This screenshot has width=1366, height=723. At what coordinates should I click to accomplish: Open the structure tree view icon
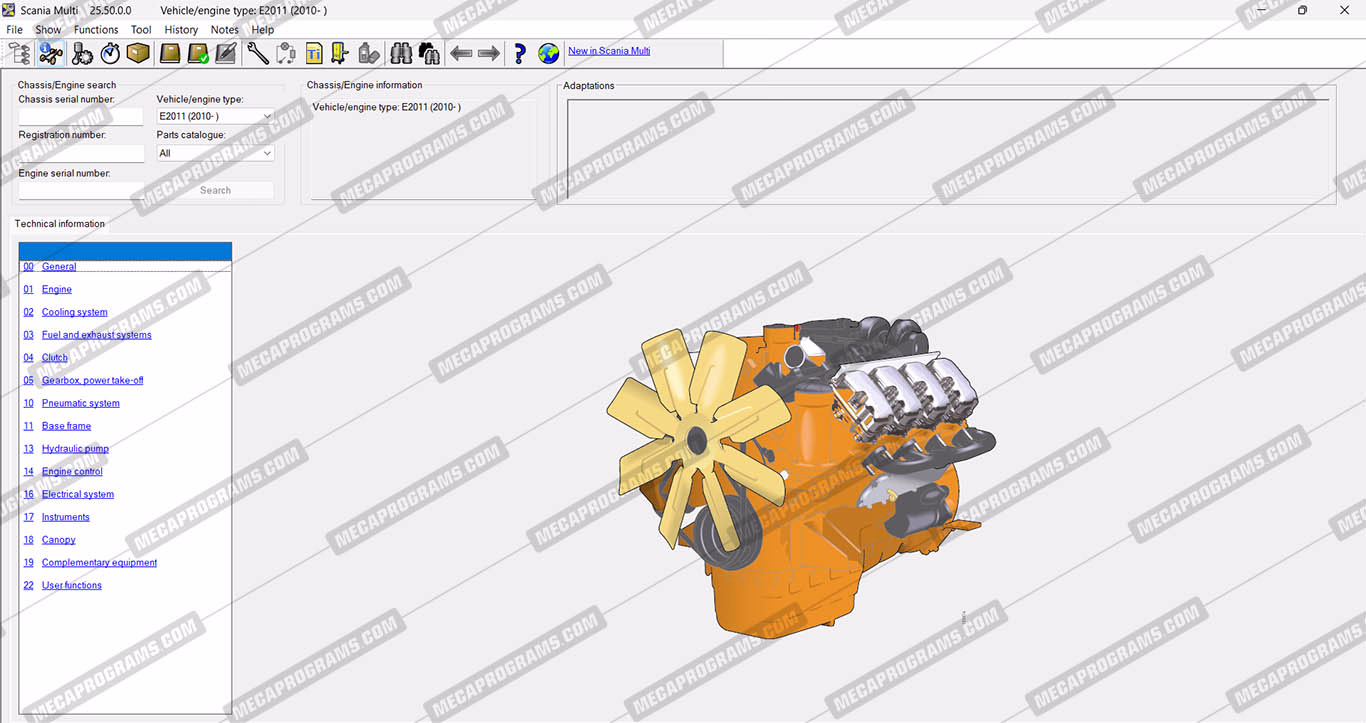coord(19,53)
